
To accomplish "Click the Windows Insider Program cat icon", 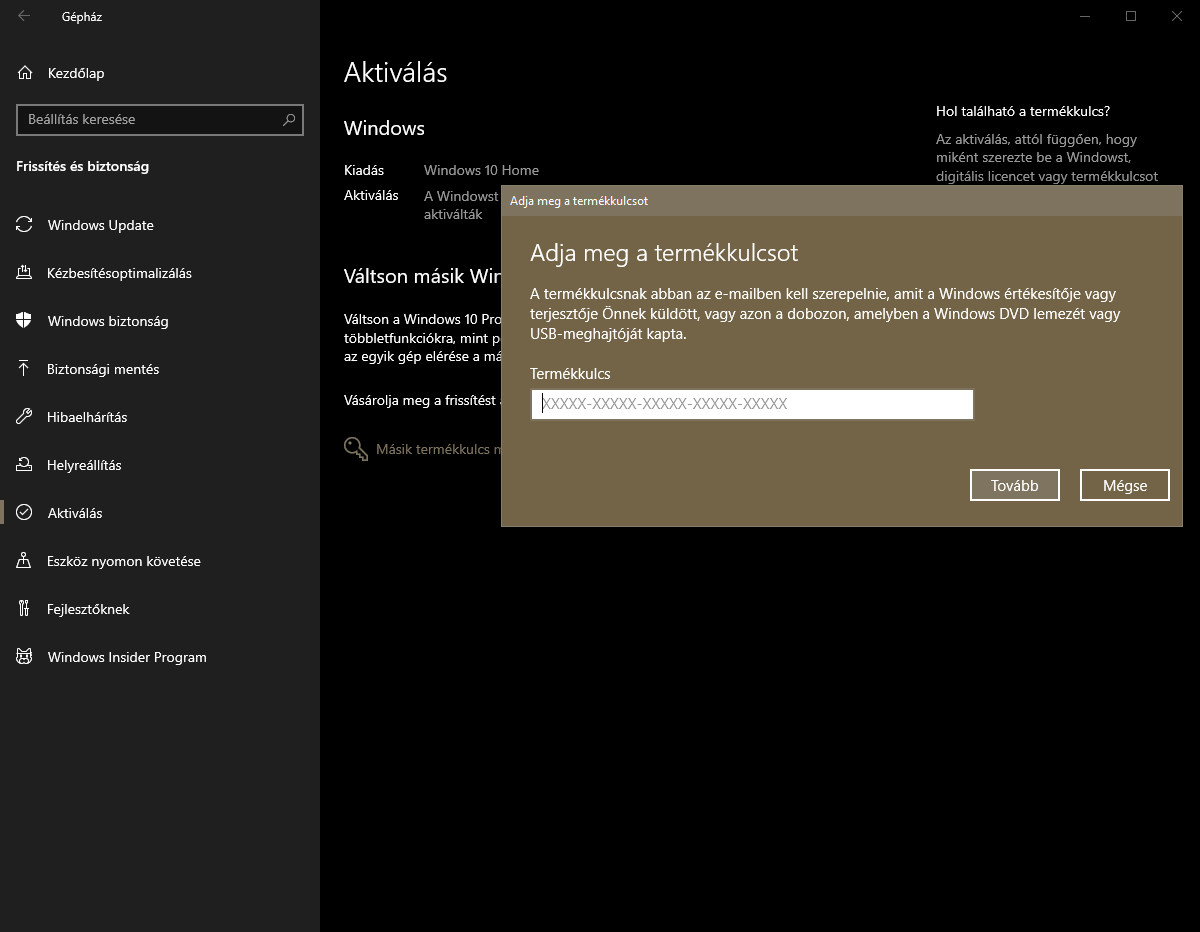I will point(24,657).
